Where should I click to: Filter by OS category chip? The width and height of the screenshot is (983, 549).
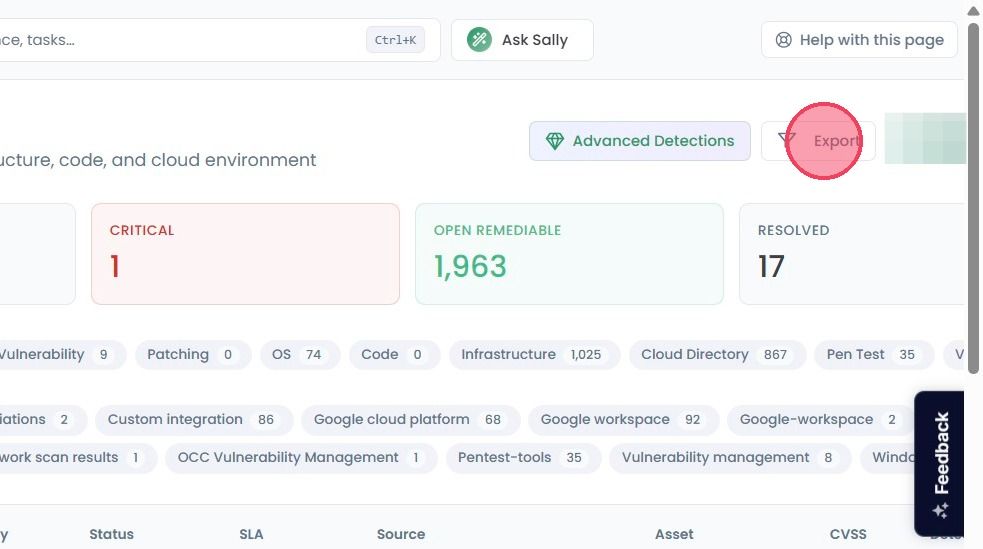coord(300,355)
